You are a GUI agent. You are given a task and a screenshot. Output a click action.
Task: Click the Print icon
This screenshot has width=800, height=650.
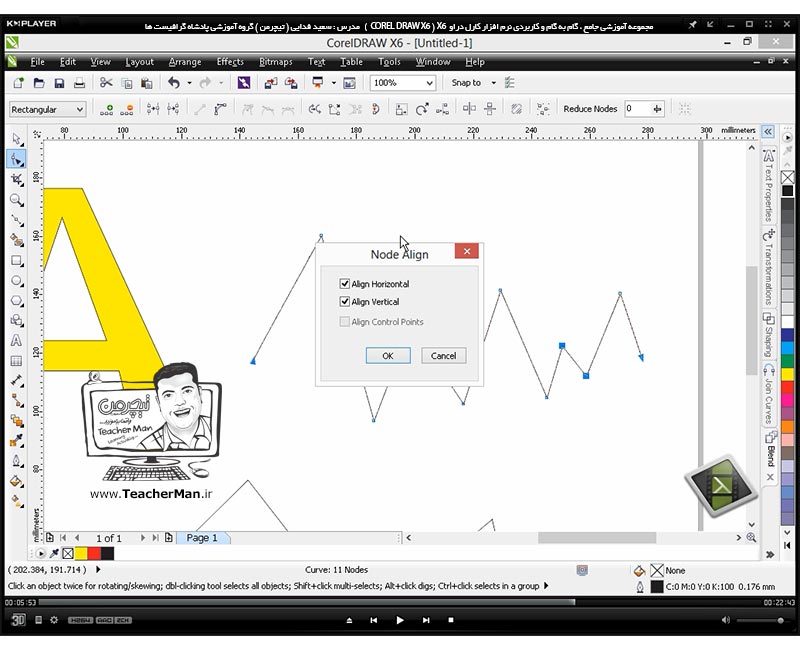point(79,83)
